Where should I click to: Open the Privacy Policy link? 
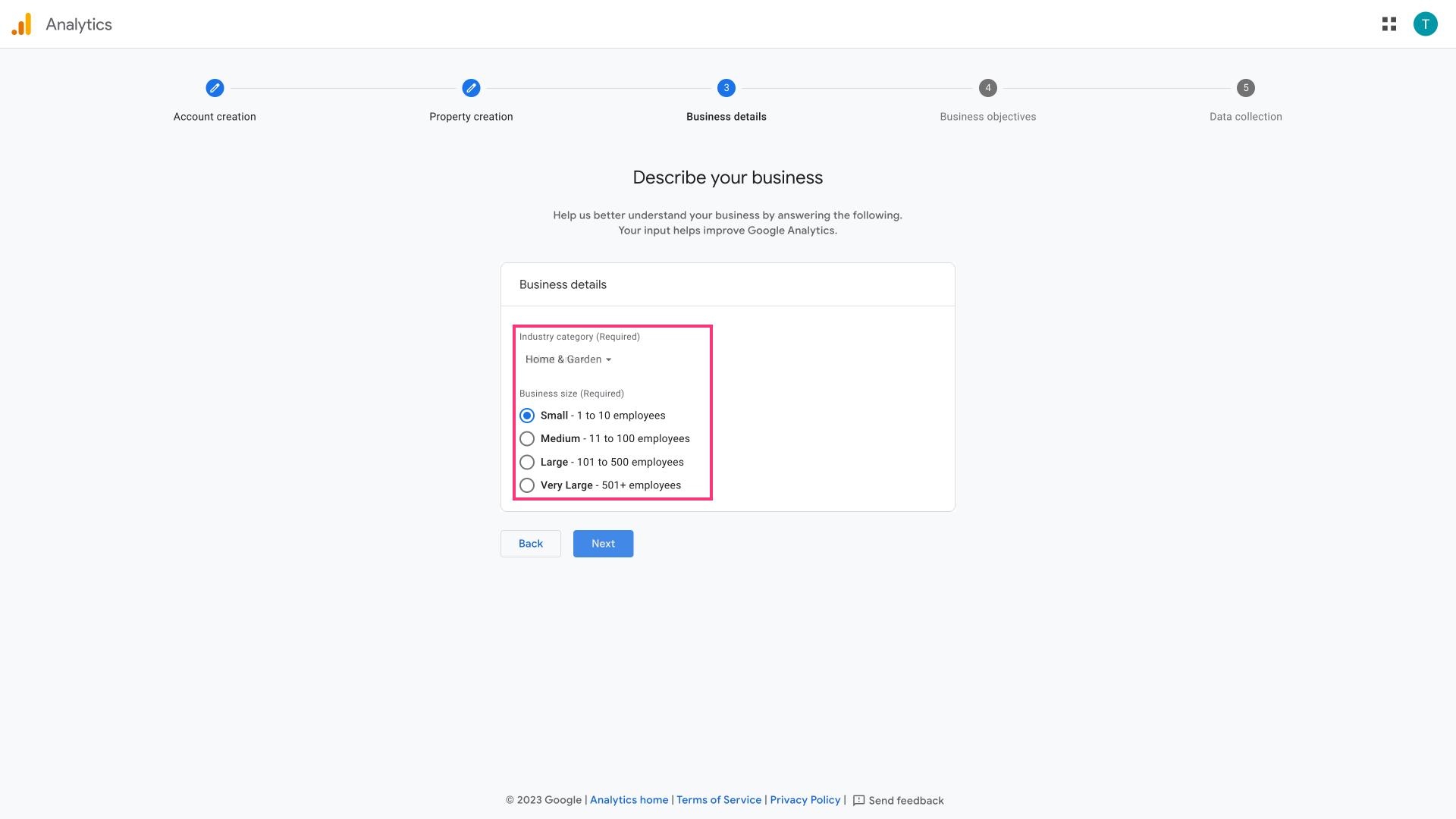click(805, 800)
